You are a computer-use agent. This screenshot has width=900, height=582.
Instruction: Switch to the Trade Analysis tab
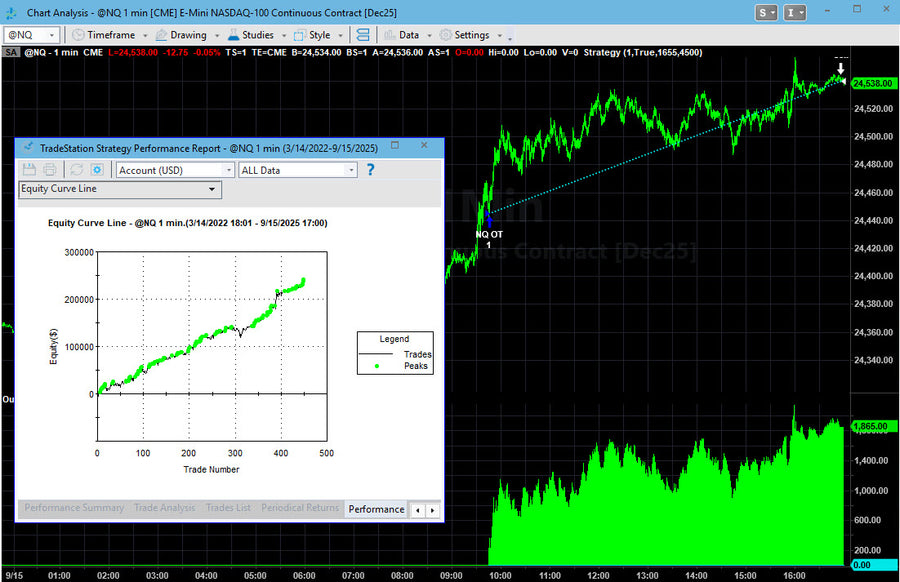(164, 508)
